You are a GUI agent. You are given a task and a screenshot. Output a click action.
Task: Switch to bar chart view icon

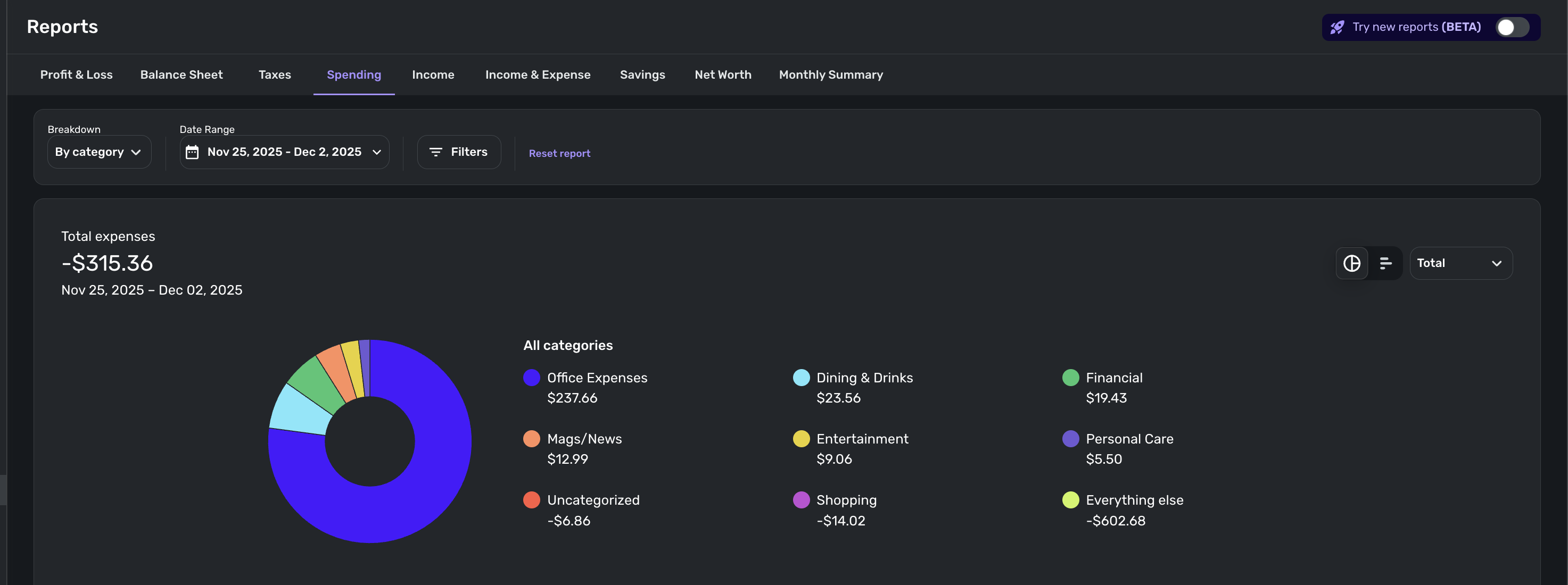1385,263
